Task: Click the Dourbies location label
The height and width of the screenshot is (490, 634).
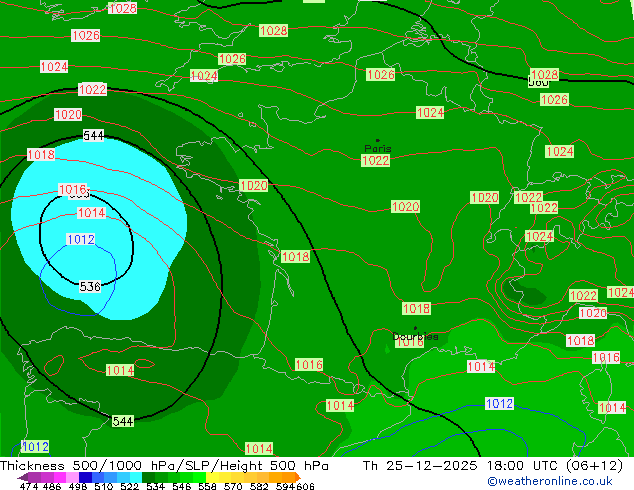Action: (x=415, y=336)
